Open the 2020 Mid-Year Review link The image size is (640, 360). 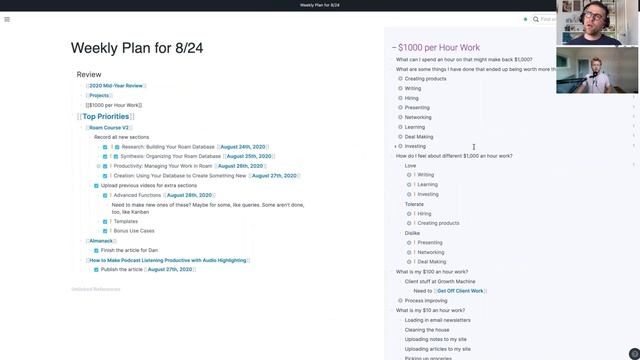[116, 86]
